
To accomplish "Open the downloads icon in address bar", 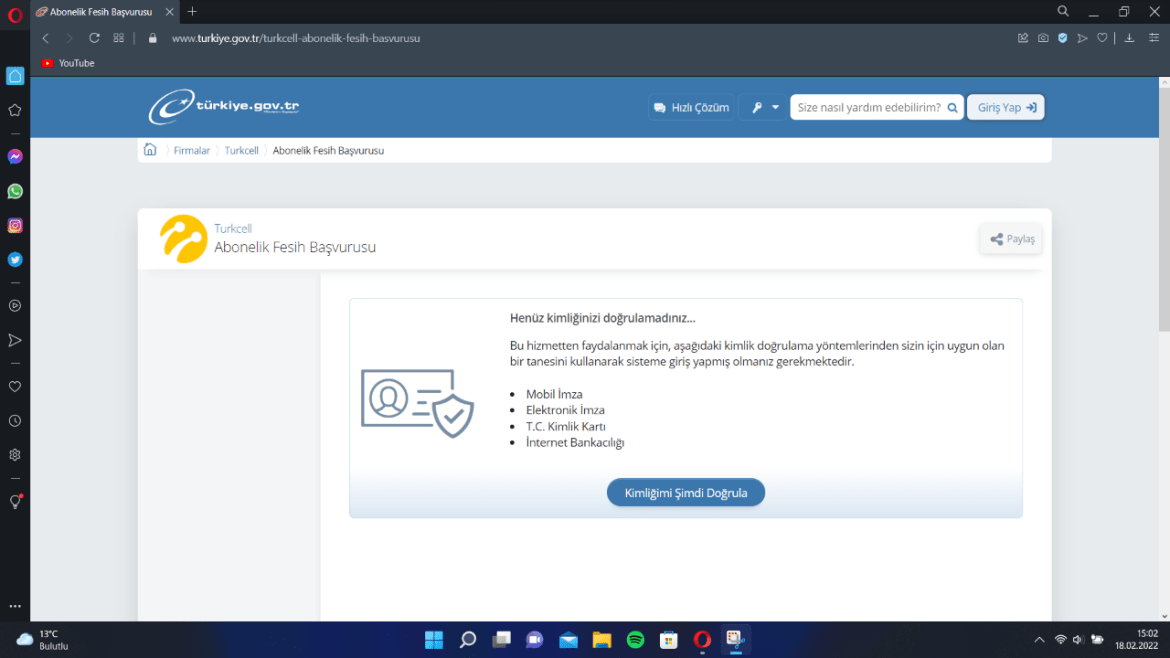I will (x=1129, y=38).
